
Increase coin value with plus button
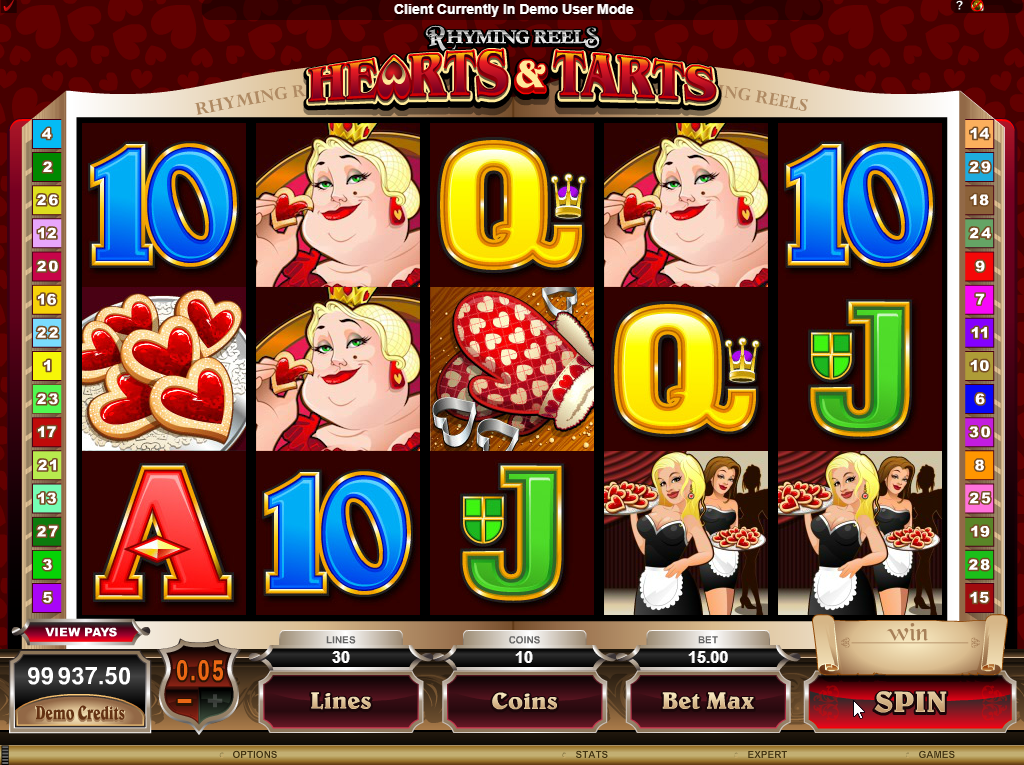215,702
